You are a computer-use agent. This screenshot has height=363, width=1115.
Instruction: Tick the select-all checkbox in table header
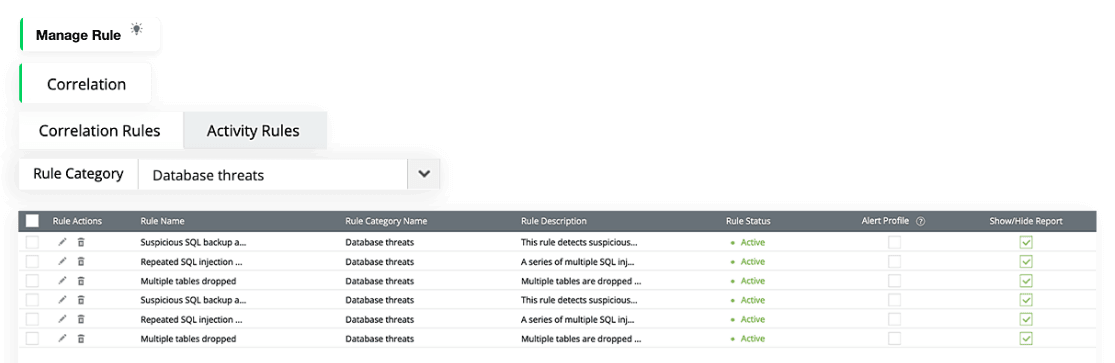[32, 221]
